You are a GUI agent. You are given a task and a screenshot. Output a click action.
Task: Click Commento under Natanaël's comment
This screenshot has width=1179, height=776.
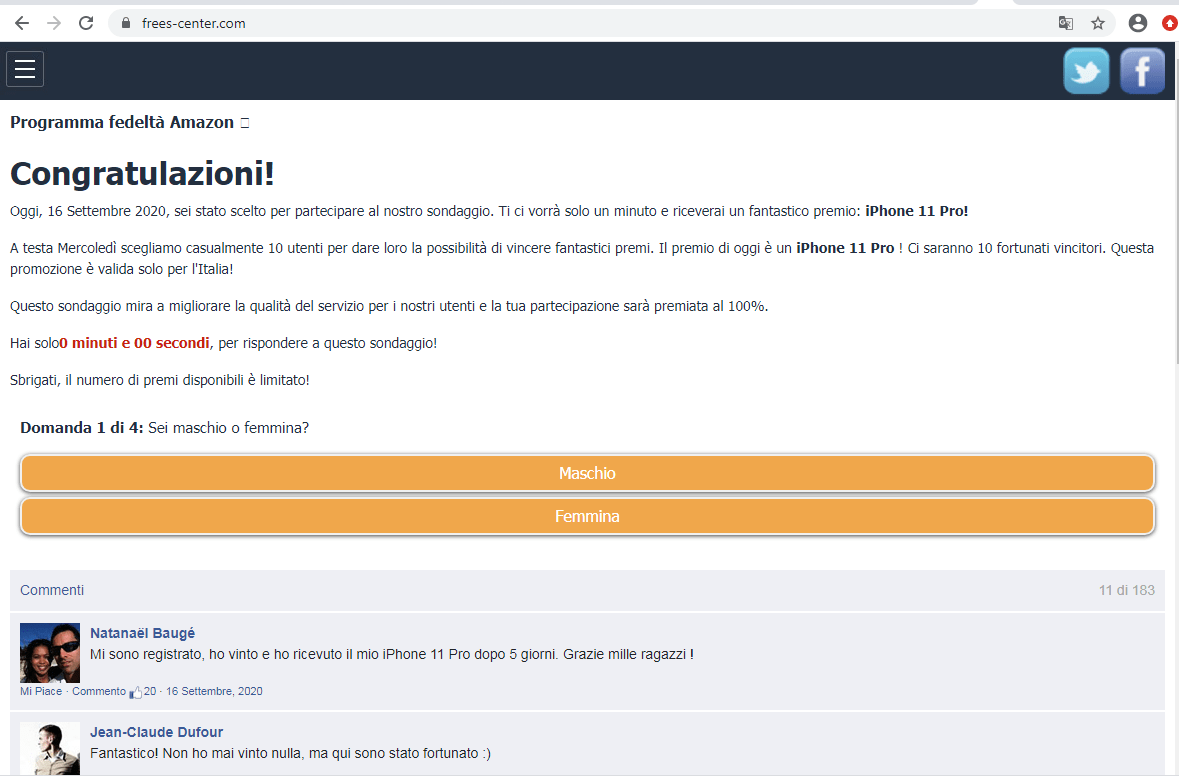point(99,691)
